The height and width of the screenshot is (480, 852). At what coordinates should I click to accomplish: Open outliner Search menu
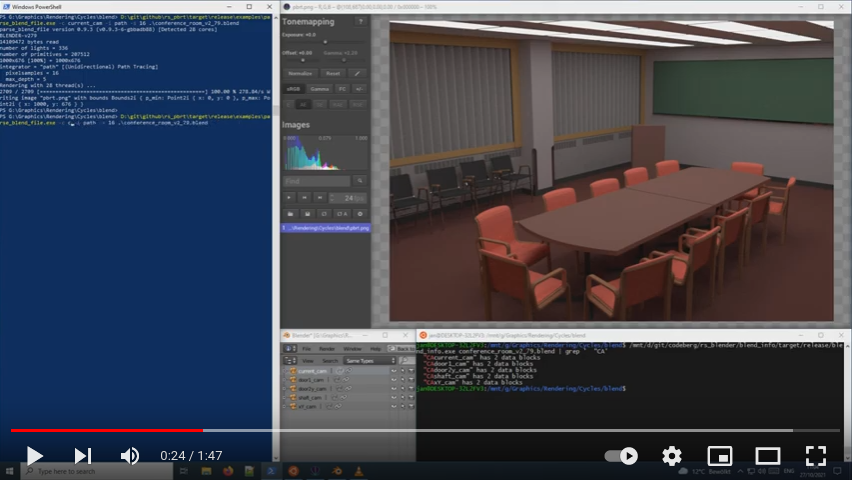click(x=330, y=360)
